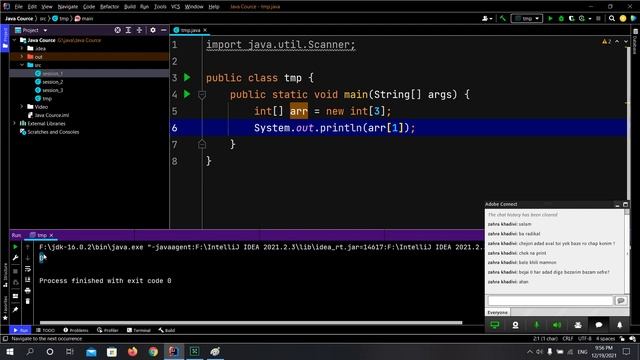
Task: Click 4 spaces indent setting in status bar
Action: (x=605, y=339)
